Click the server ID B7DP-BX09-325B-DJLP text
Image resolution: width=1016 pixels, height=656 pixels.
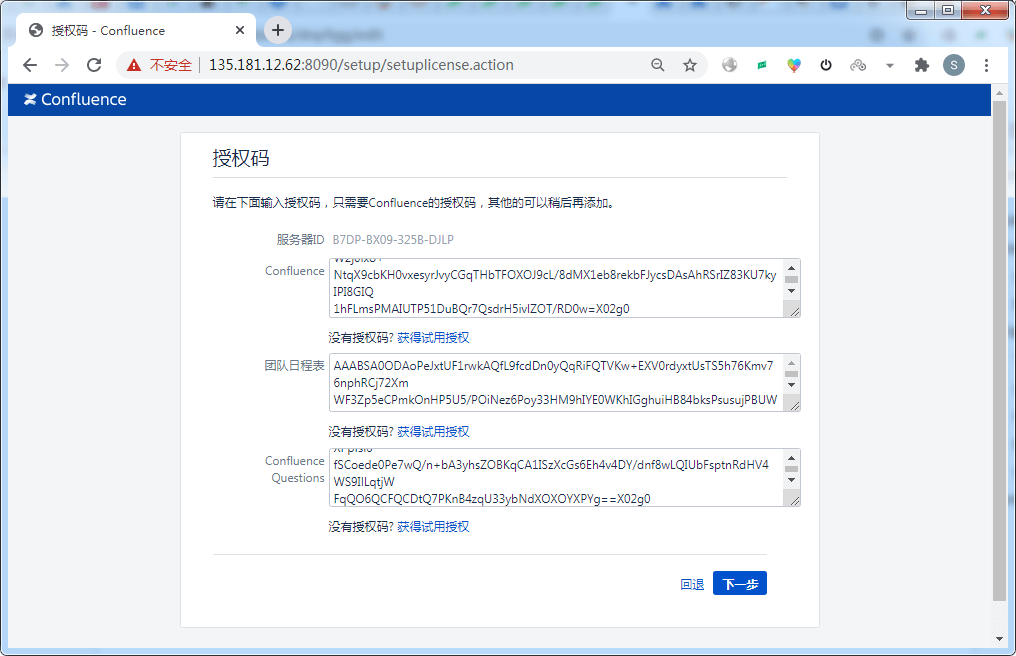click(393, 240)
